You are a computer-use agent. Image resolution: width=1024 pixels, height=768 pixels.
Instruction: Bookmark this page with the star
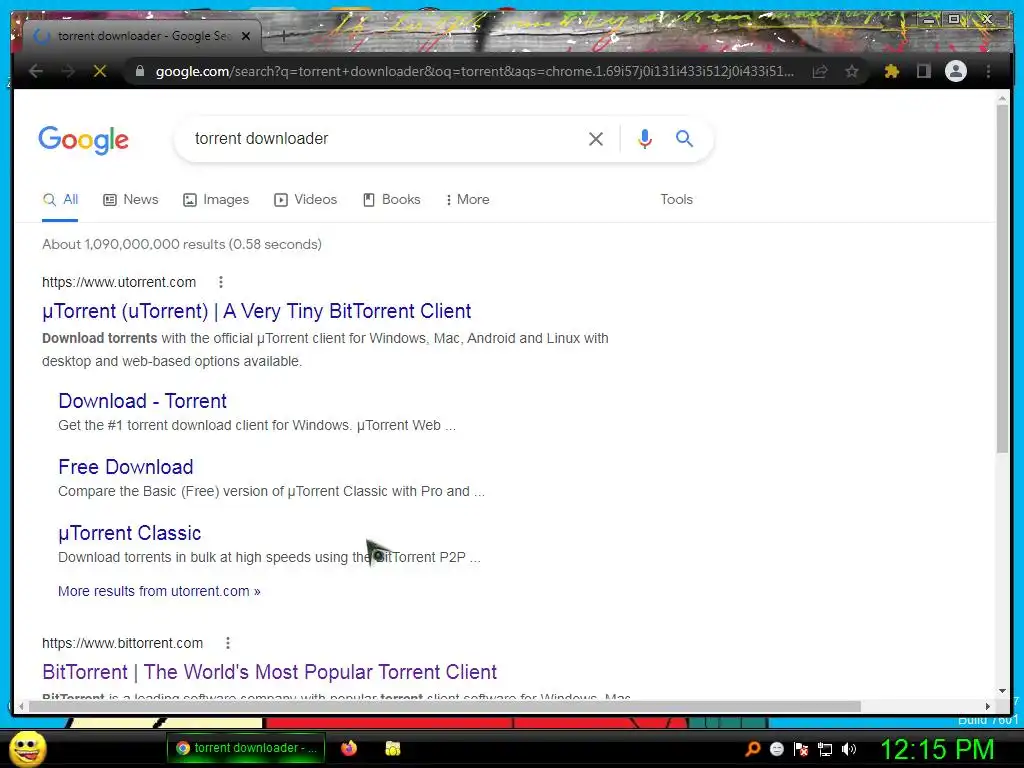coord(852,71)
